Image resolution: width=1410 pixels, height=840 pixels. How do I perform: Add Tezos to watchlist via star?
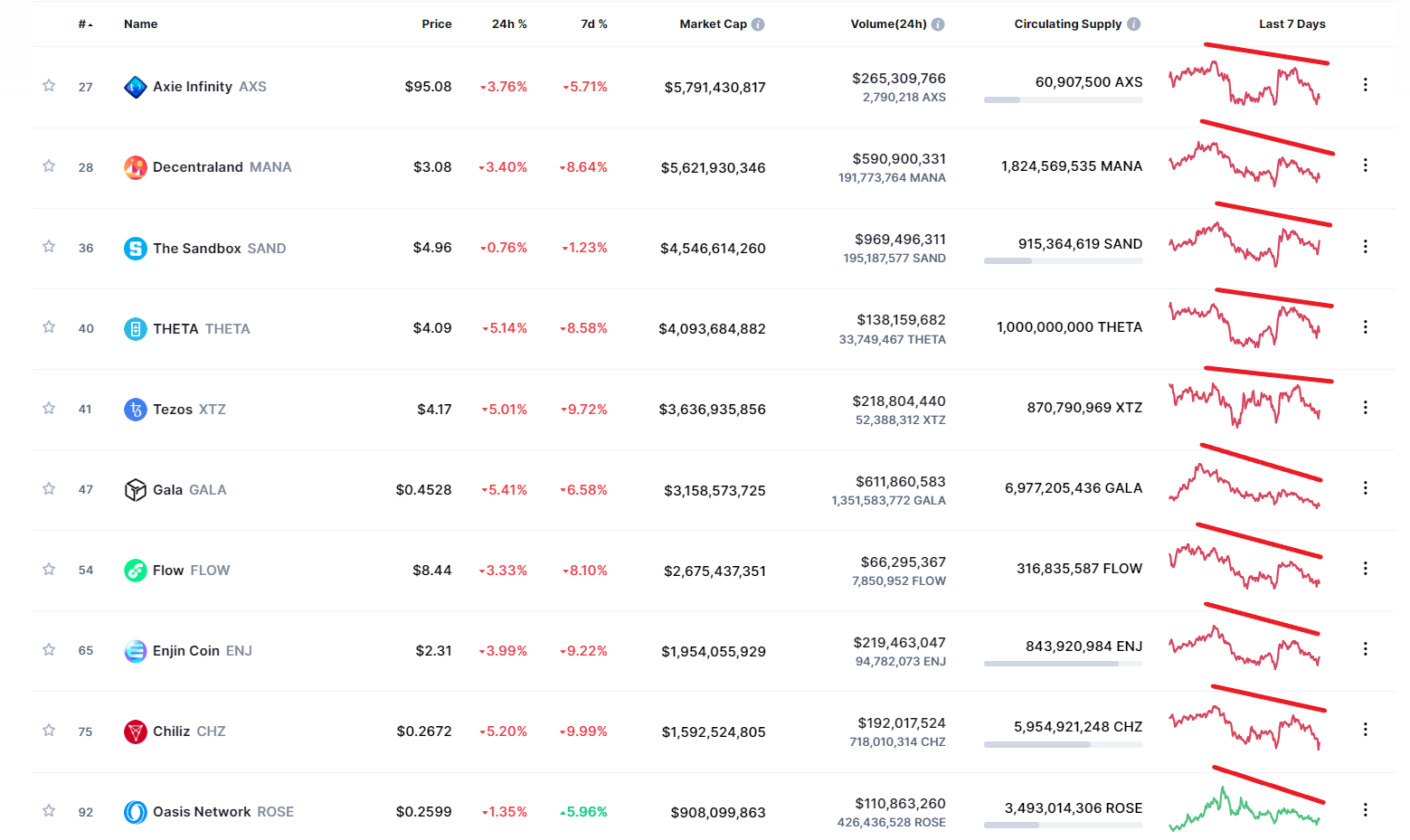pos(49,409)
